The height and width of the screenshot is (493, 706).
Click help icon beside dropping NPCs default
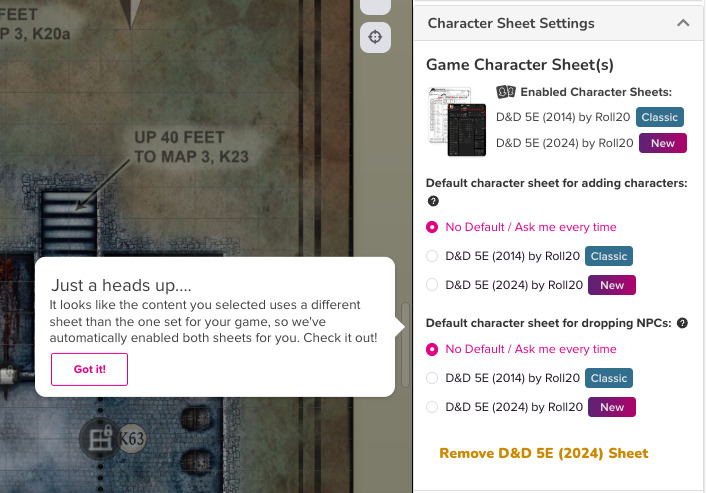(682, 323)
